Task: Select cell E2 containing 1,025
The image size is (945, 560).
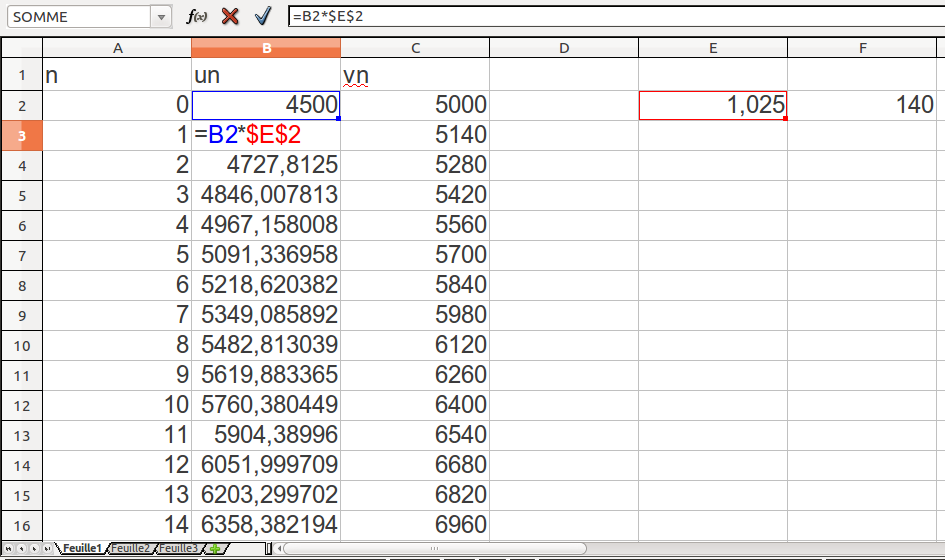Action: (x=713, y=105)
